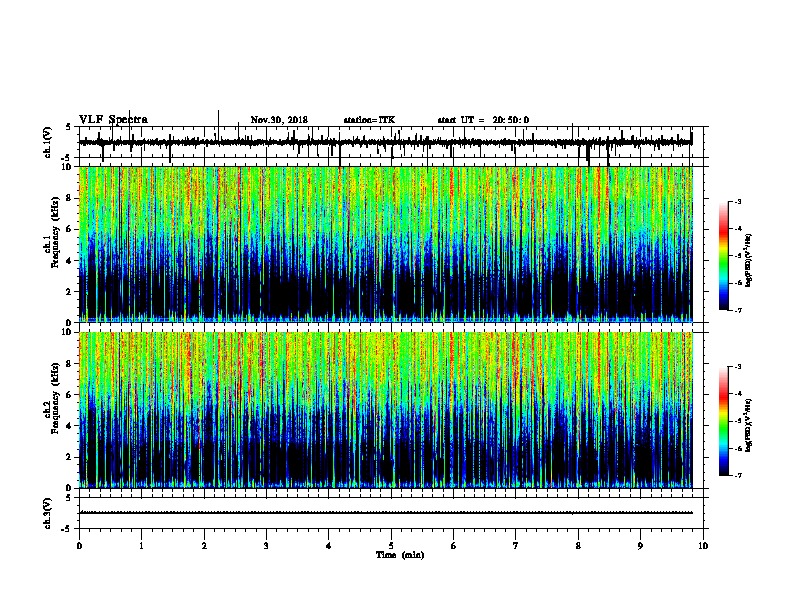Click the ch.2 'Frequency (kHz)' axis label
792x612 pixels.
coord(55,397)
